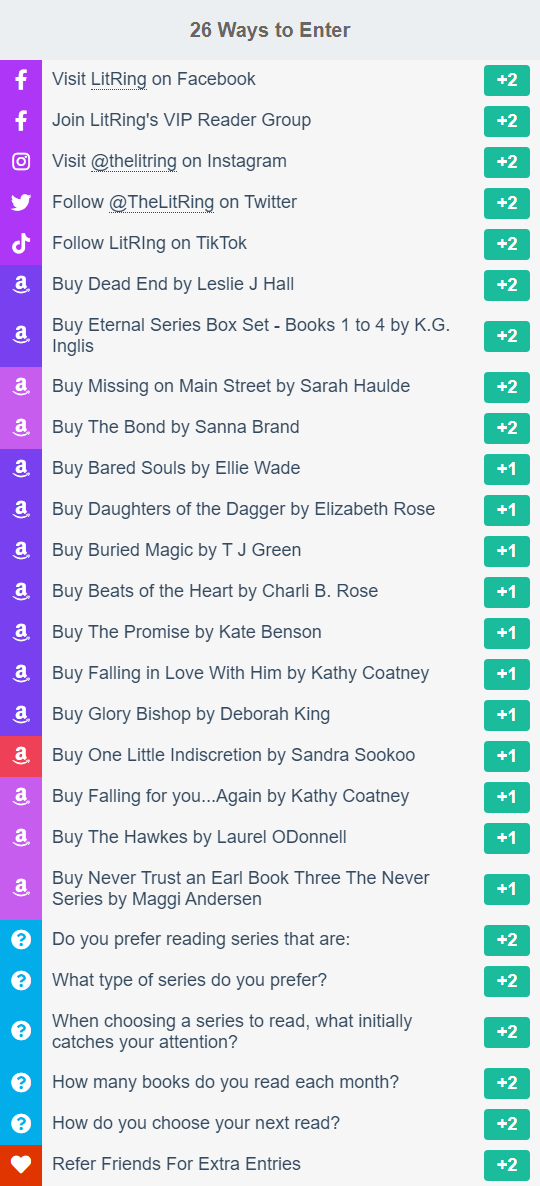Image resolution: width=540 pixels, height=1186 pixels.
Task: Open the LitRing link in Facebook entry
Action: [x=119, y=79]
